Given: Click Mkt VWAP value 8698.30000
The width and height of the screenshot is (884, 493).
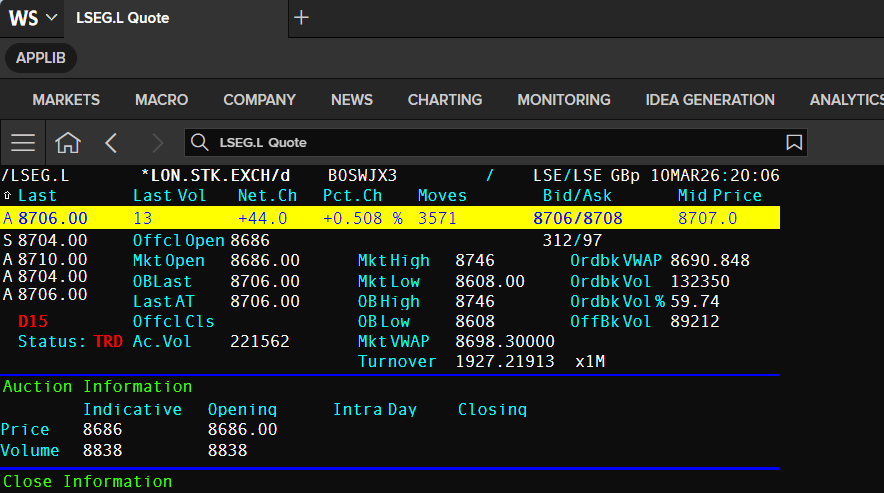Looking at the screenshot, I should 505,342.
